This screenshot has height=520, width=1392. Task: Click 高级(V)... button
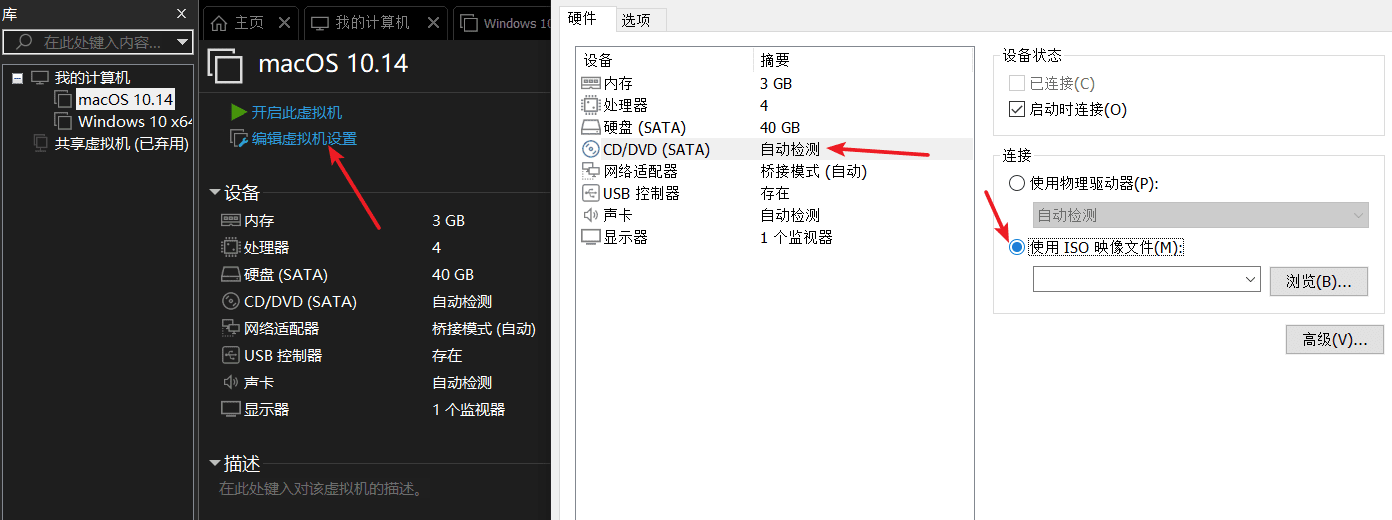coord(1334,340)
